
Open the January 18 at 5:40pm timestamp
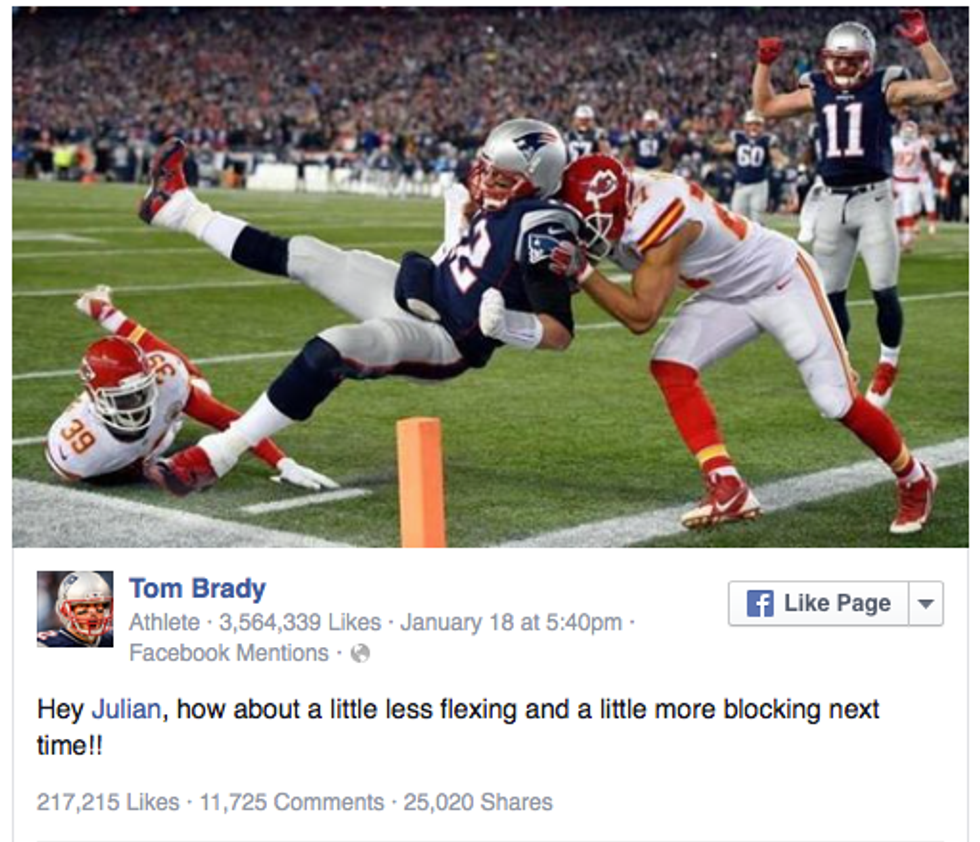click(511, 622)
